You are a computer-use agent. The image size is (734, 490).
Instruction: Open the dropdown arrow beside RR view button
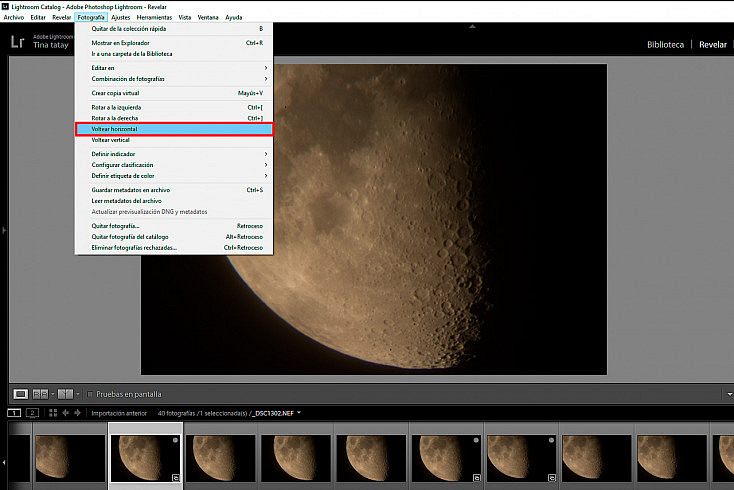[52, 395]
